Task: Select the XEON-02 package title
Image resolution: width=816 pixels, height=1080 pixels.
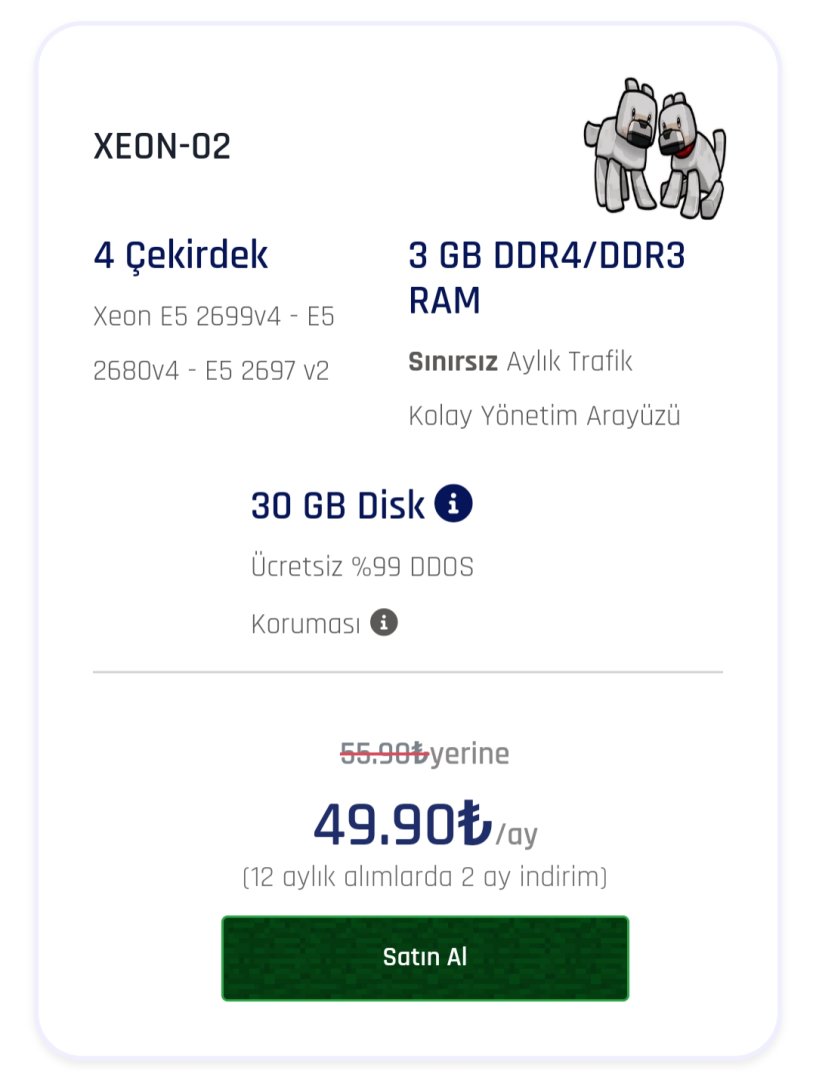Action: [162, 147]
